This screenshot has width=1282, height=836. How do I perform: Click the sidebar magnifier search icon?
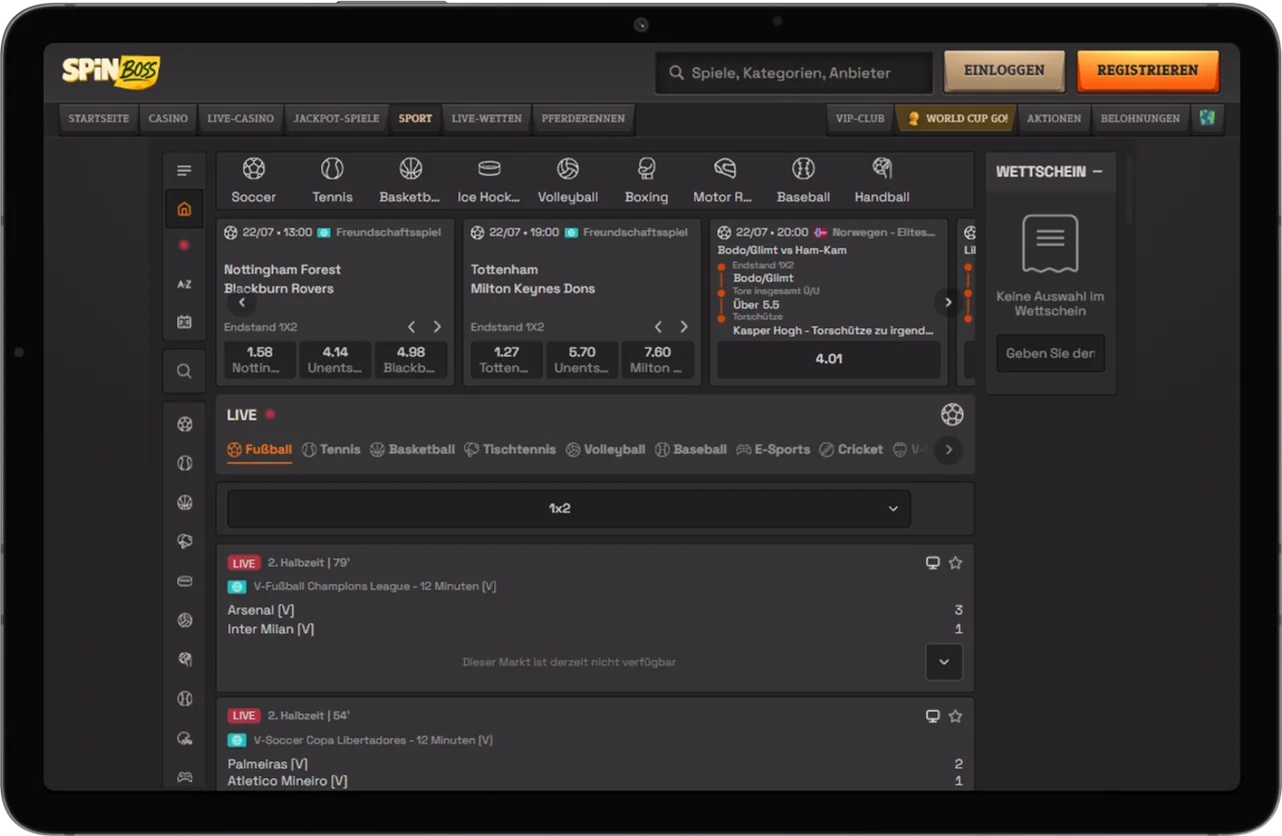pos(184,371)
